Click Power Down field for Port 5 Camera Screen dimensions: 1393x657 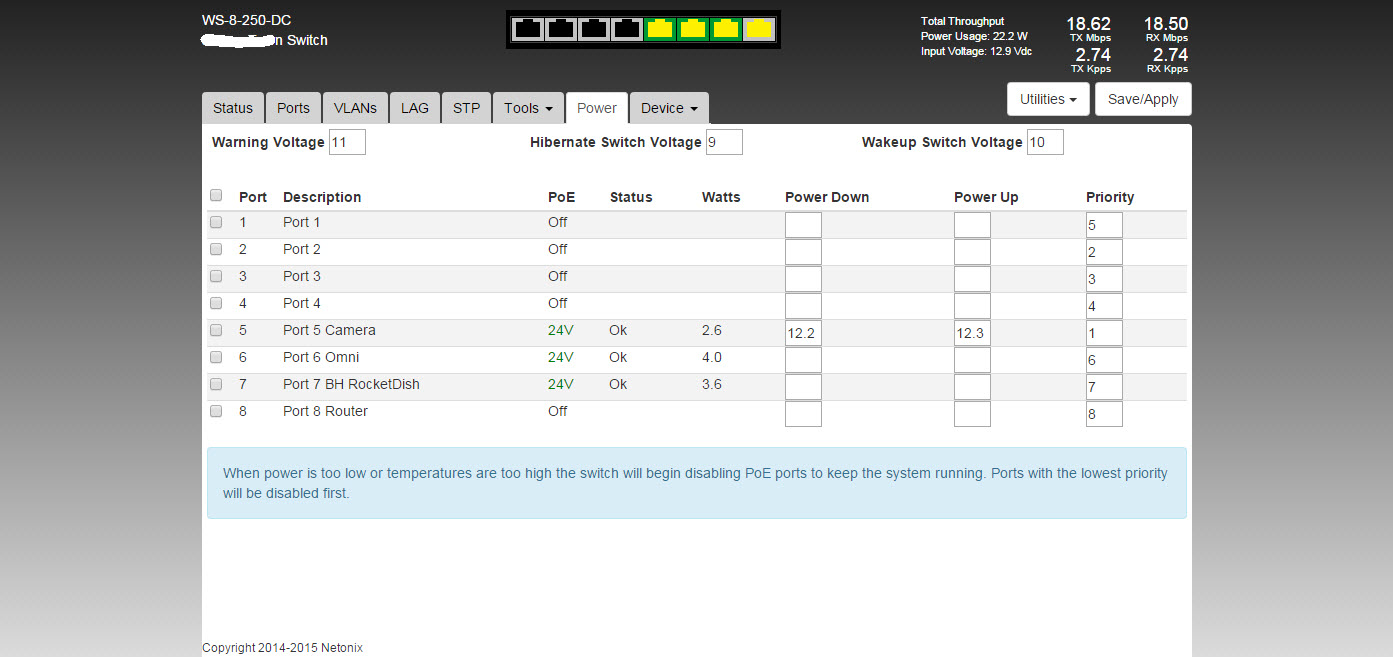[803, 333]
